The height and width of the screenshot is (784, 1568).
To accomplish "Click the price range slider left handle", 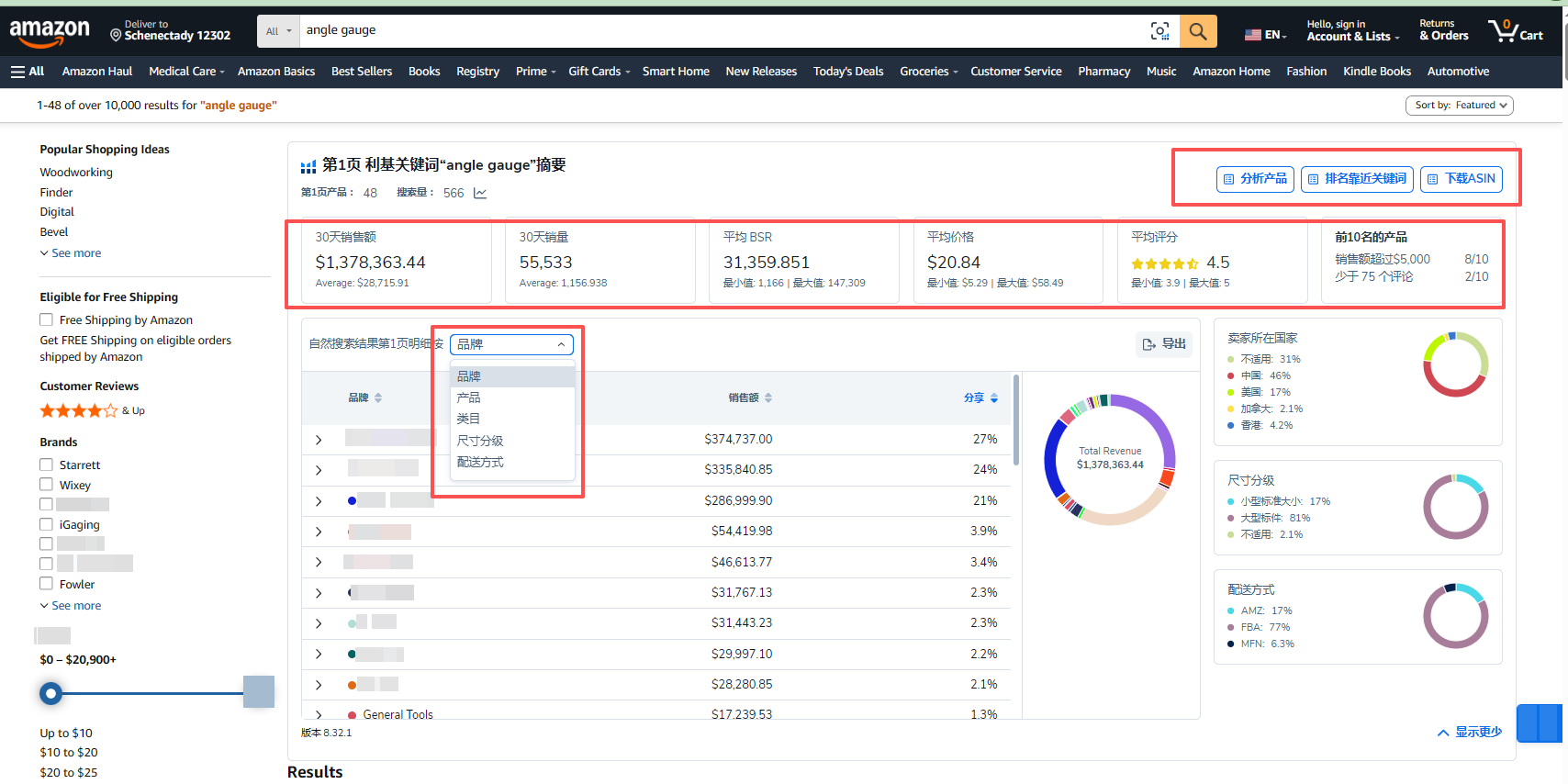I will tap(51, 693).
